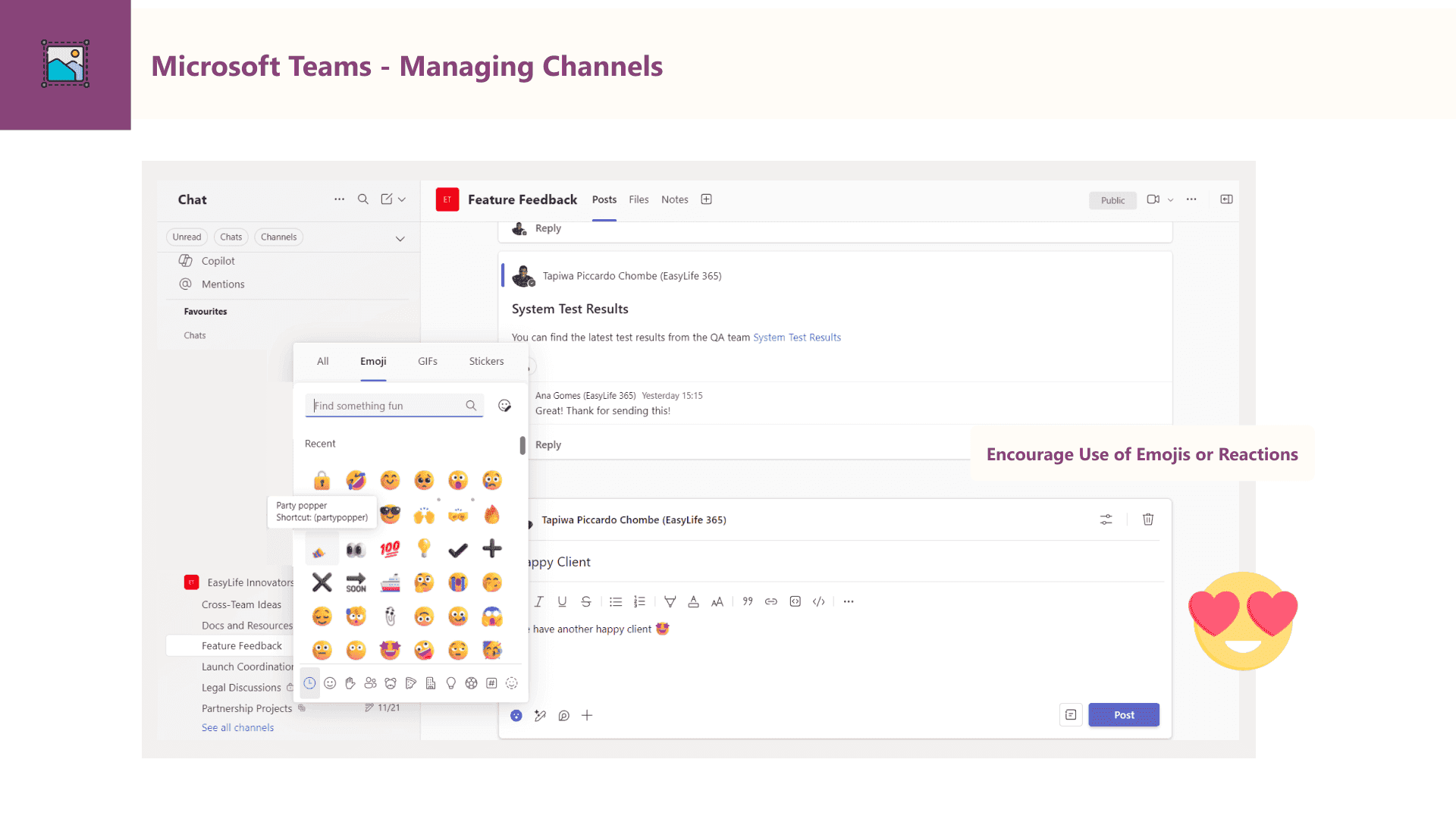Screen dimensions: 1456x819
Task: Toggle the Unread filter pill
Action: click(x=187, y=237)
